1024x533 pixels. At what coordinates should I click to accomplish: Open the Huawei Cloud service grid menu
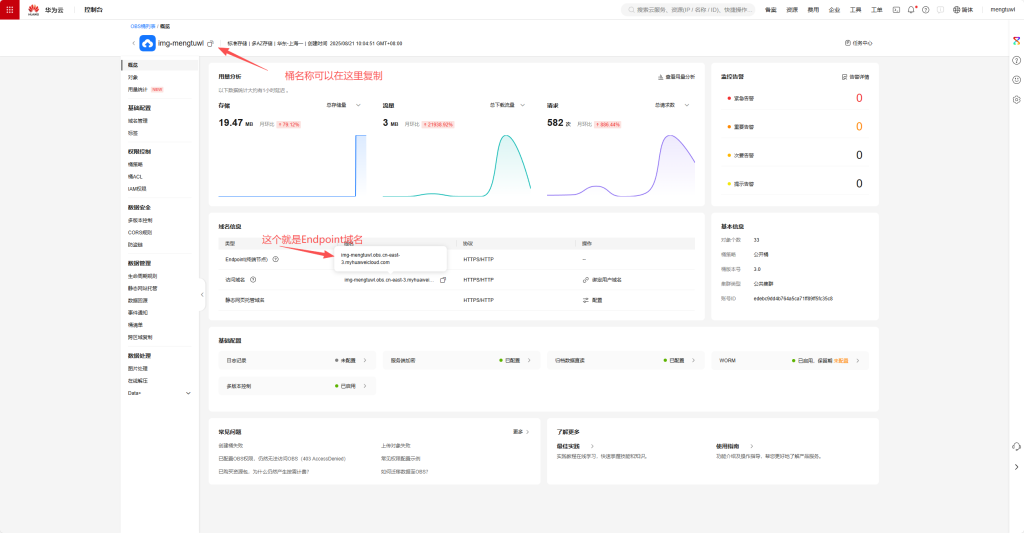coord(12,9)
